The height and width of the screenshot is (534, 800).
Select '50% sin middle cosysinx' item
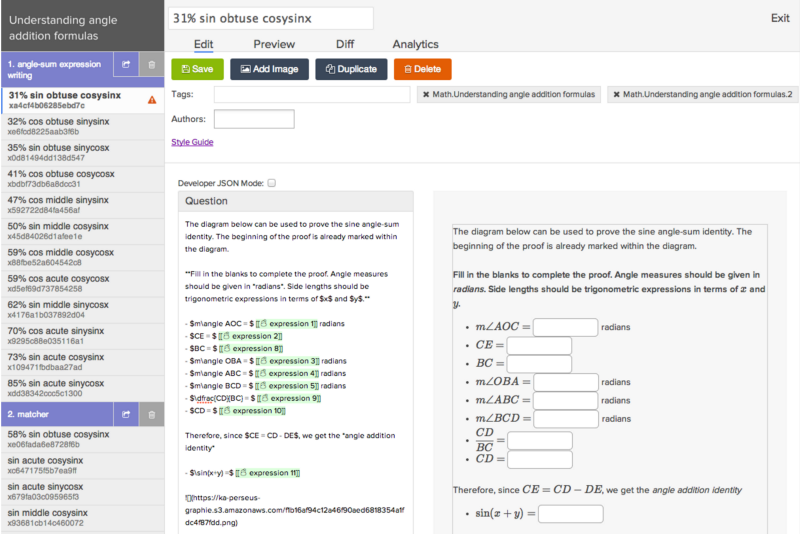(x=83, y=231)
